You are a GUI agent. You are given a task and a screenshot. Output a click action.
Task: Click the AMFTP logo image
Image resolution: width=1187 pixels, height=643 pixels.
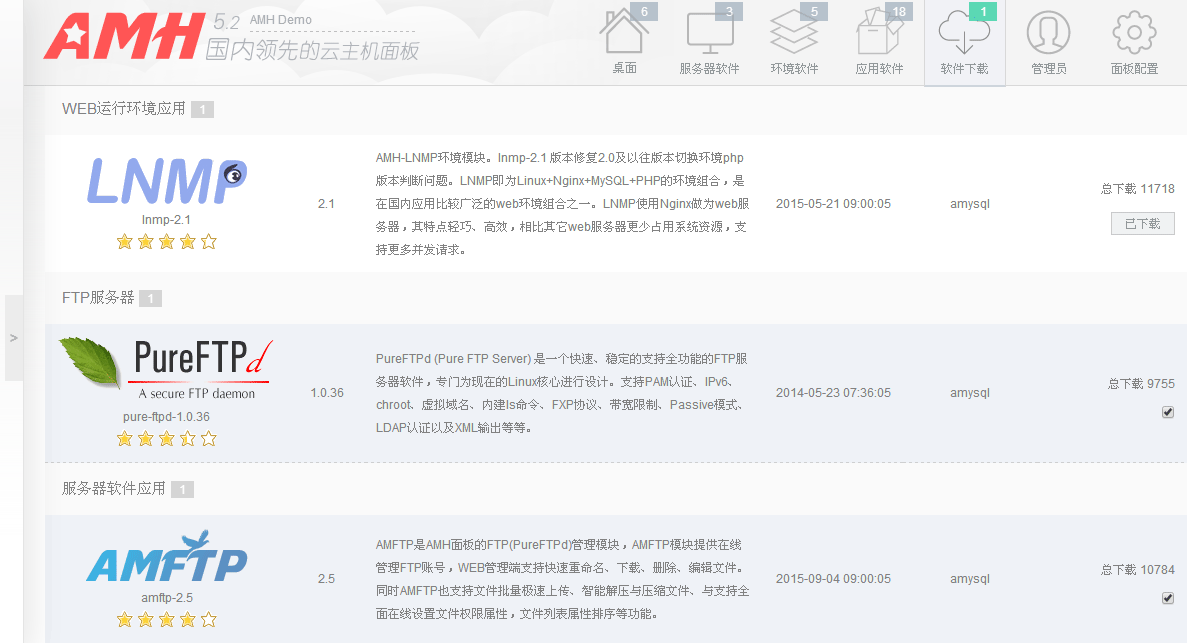point(166,558)
